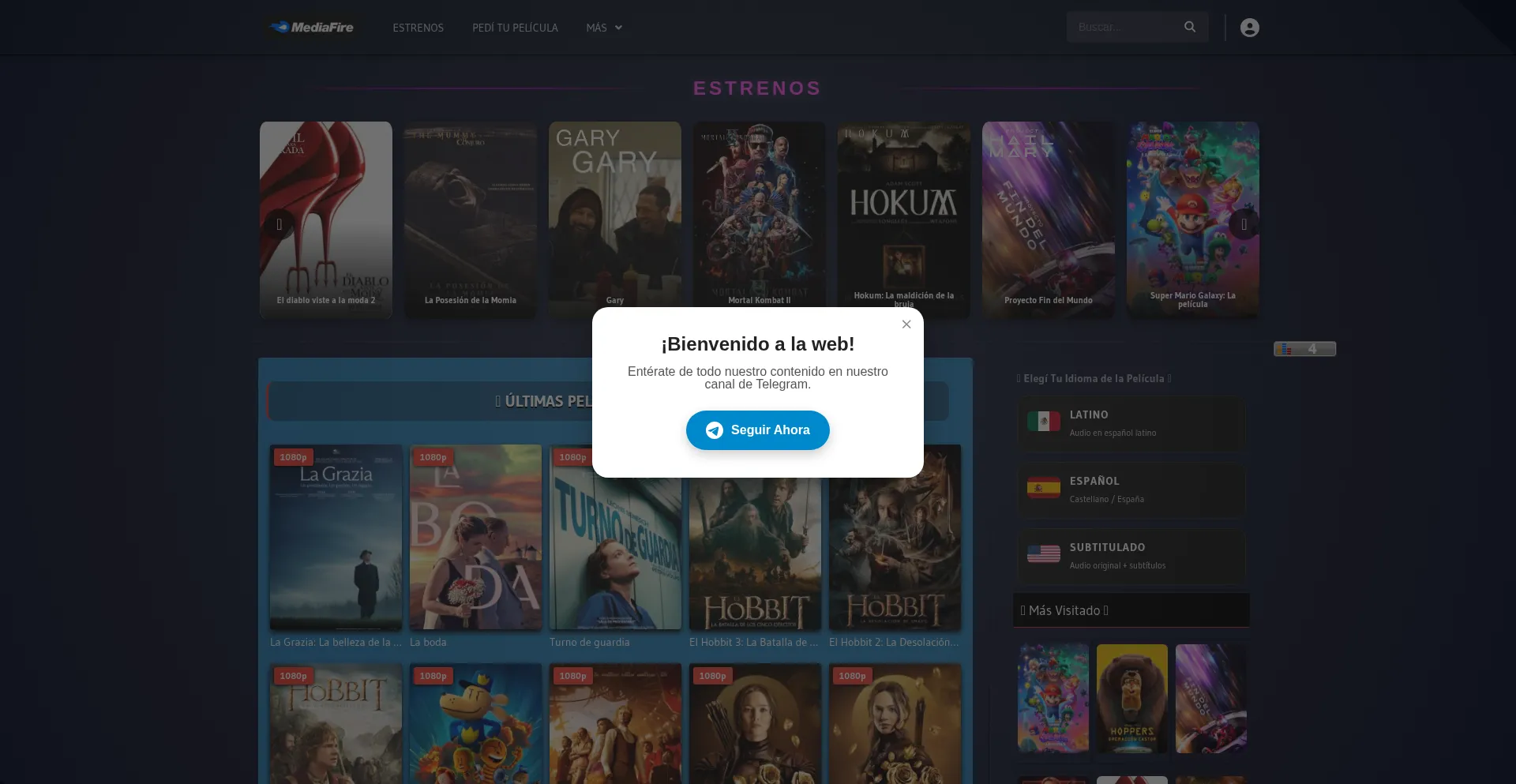Open El diablo viste a la moda 2 poster
This screenshot has height=784, width=1516.
pos(326,219)
